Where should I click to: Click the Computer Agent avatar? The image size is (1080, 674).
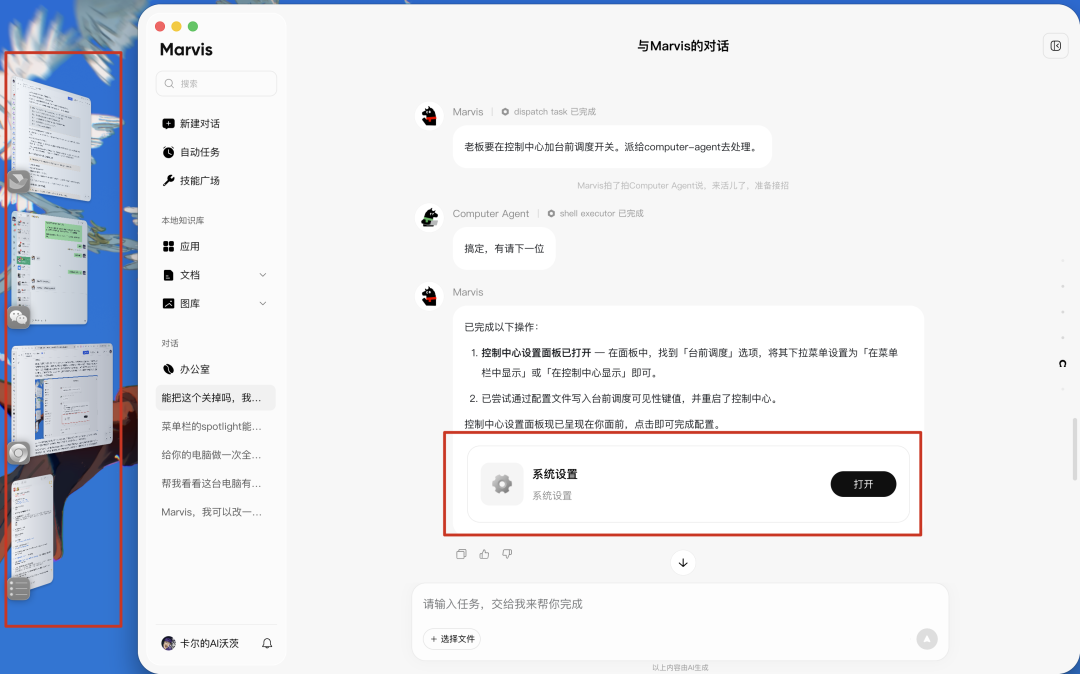tap(430, 217)
